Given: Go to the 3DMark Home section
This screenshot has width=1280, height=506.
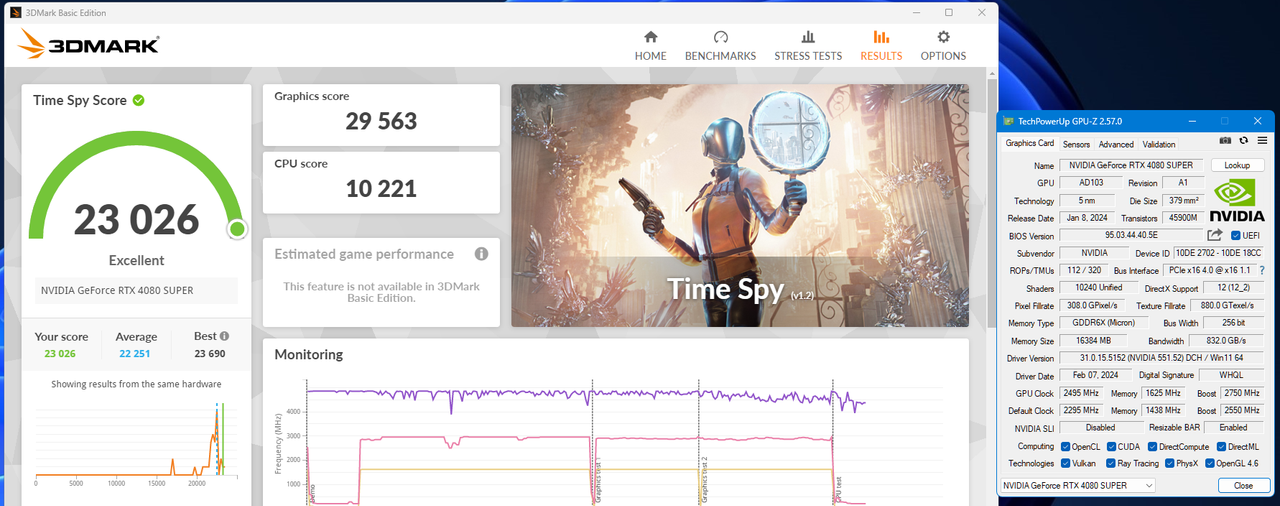Looking at the screenshot, I should click(650, 46).
